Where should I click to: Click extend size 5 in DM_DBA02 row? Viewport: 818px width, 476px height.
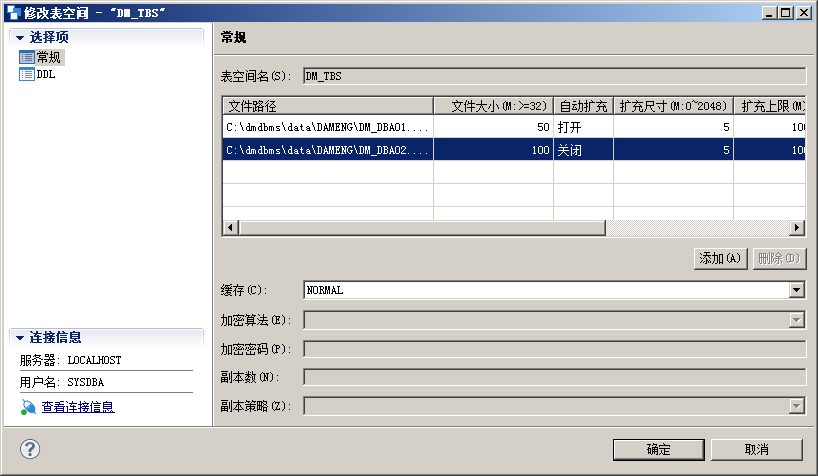click(x=673, y=150)
